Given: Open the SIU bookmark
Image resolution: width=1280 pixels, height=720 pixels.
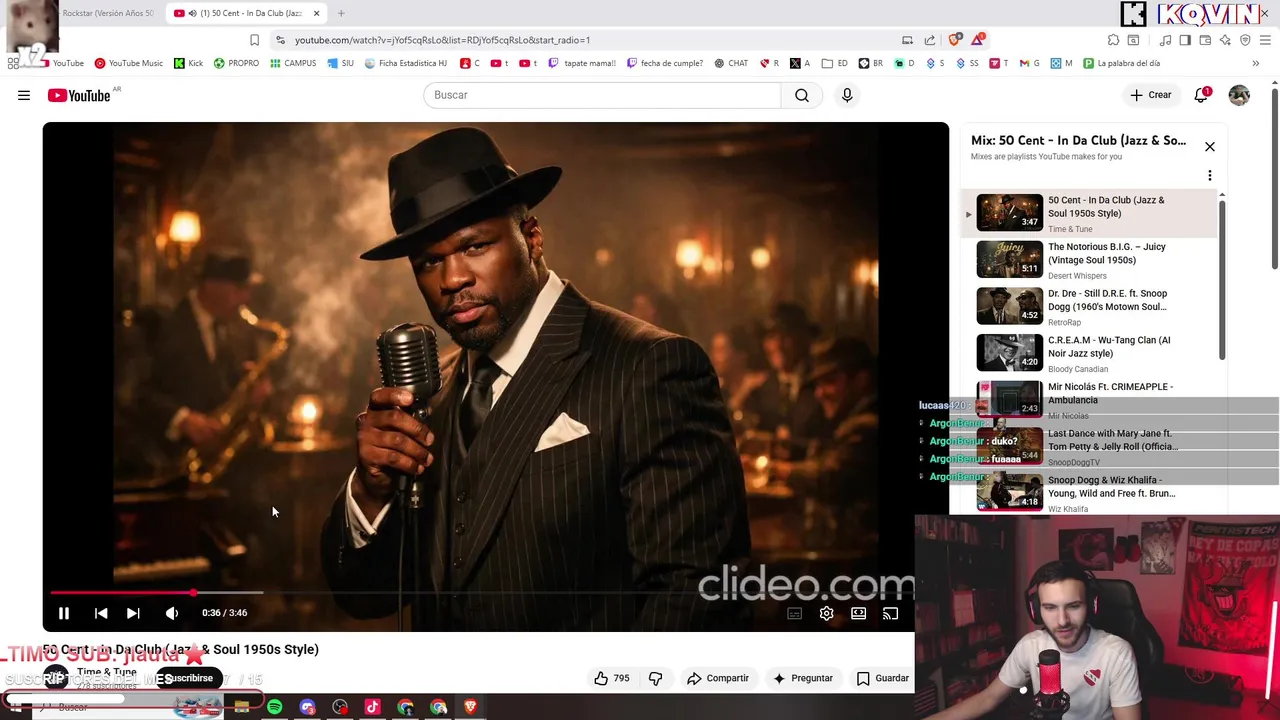Looking at the screenshot, I should coord(340,63).
